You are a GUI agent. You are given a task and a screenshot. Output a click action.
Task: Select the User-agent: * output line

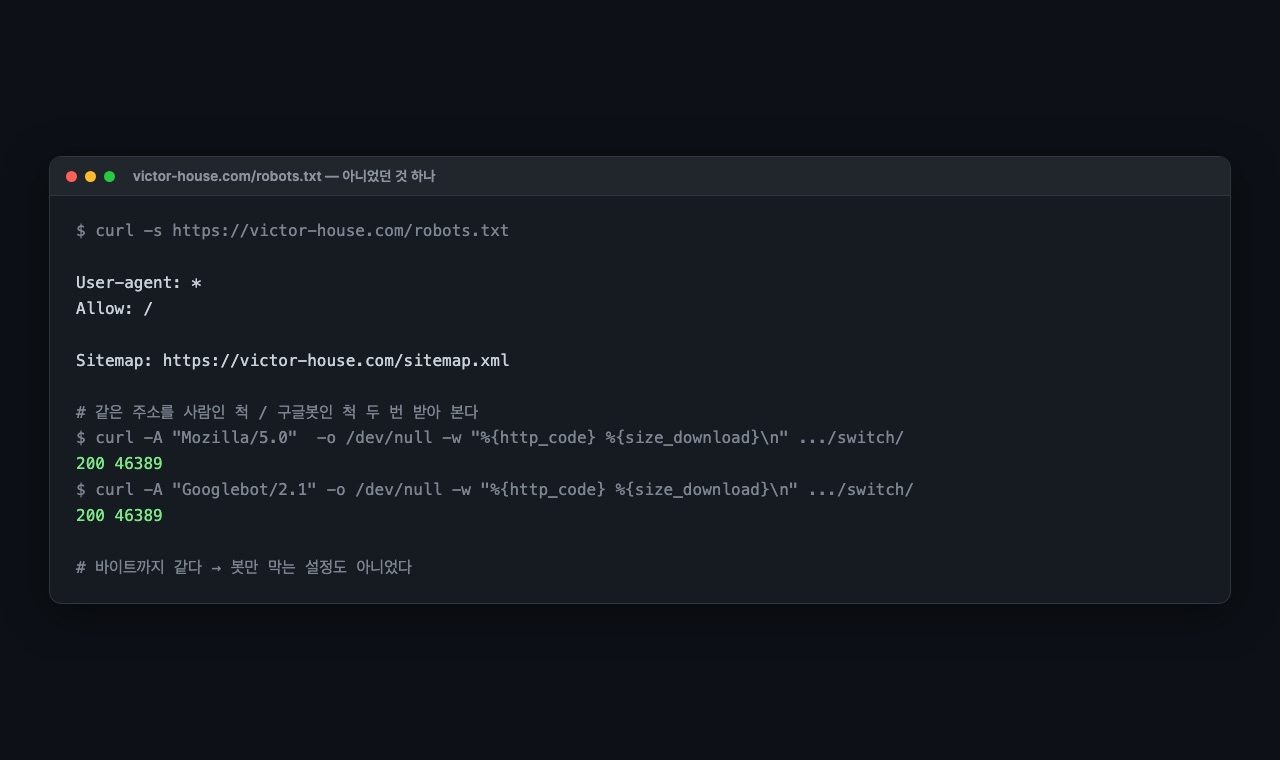[139, 283]
